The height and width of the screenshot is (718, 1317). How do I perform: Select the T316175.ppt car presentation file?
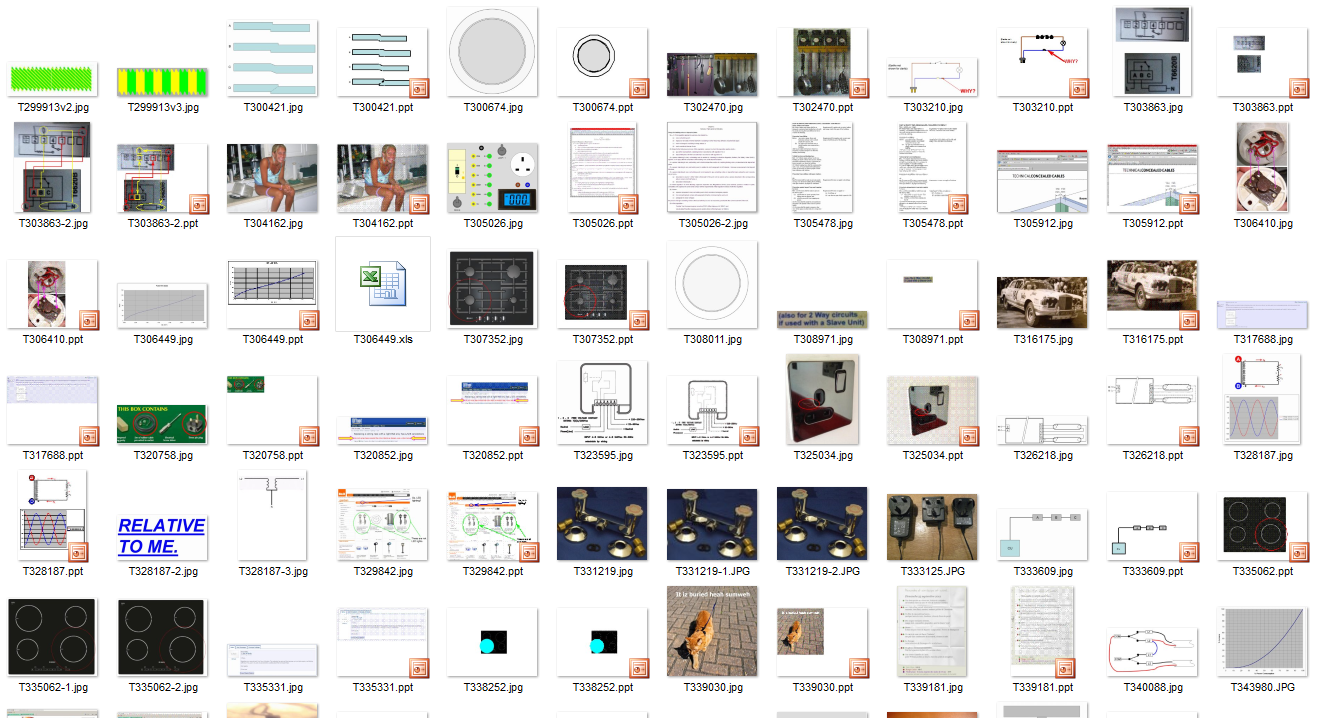tap(1152, 294)
